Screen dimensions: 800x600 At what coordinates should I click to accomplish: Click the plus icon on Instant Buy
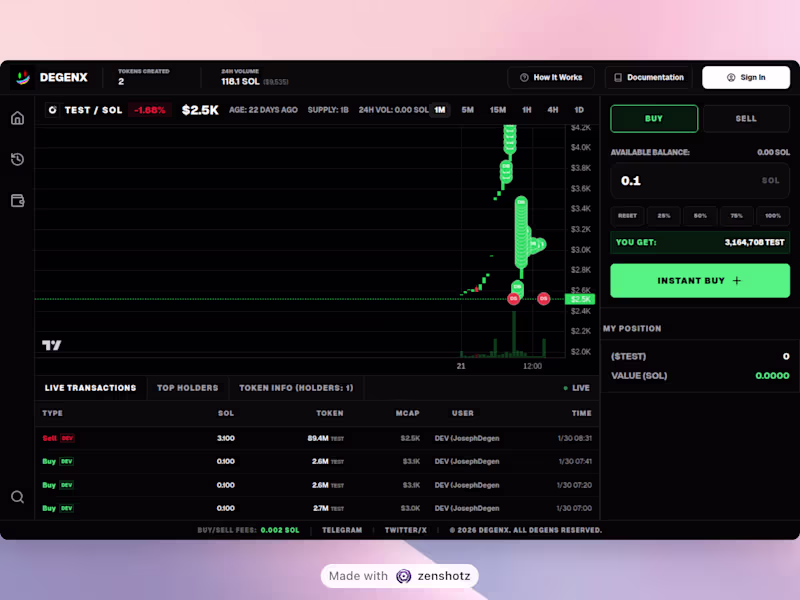(737, 281)
